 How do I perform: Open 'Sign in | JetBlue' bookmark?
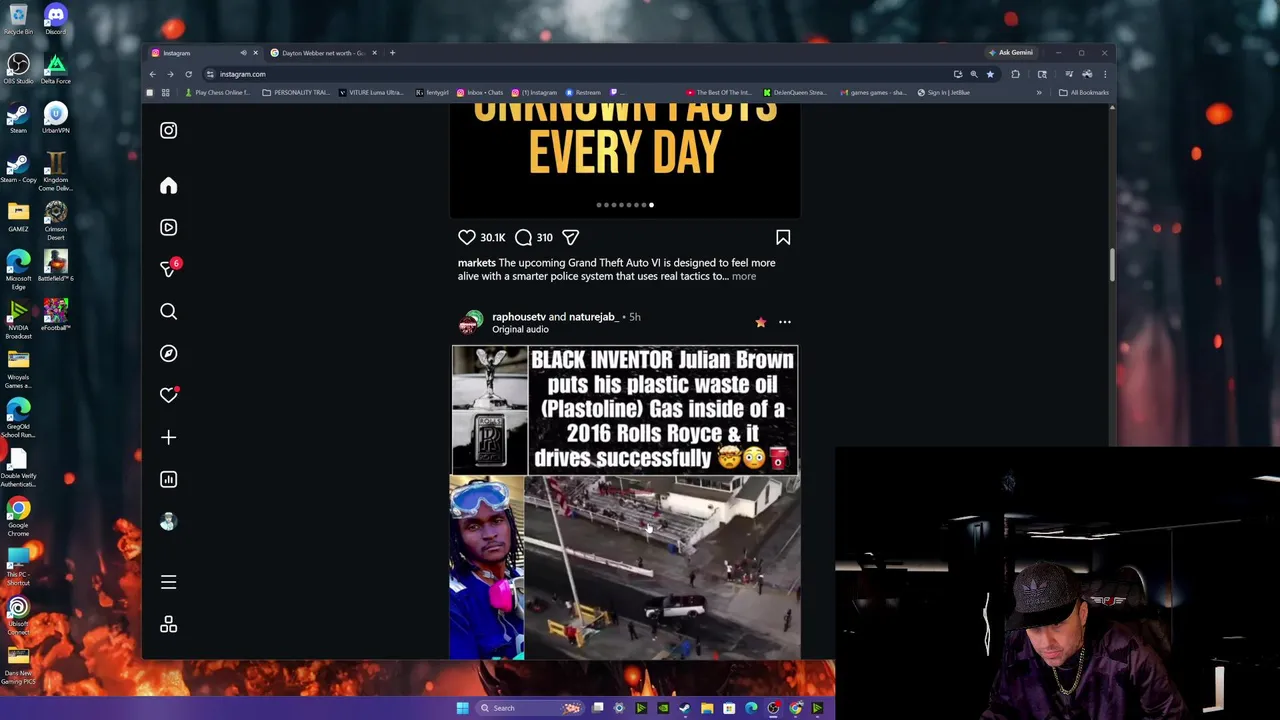coord(943,93)
